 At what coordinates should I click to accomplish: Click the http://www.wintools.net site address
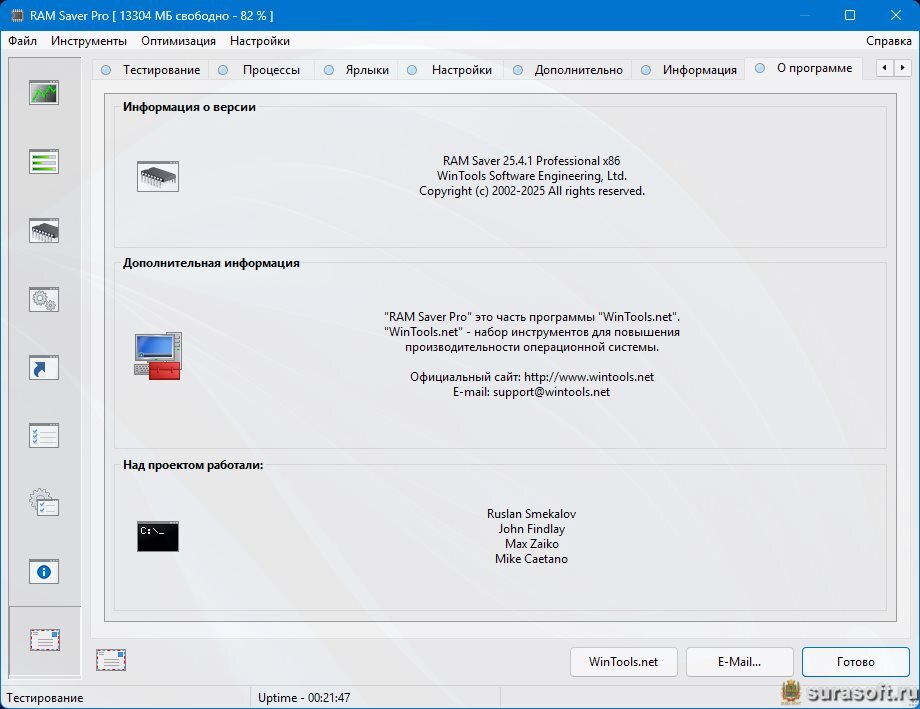(588, 377)
